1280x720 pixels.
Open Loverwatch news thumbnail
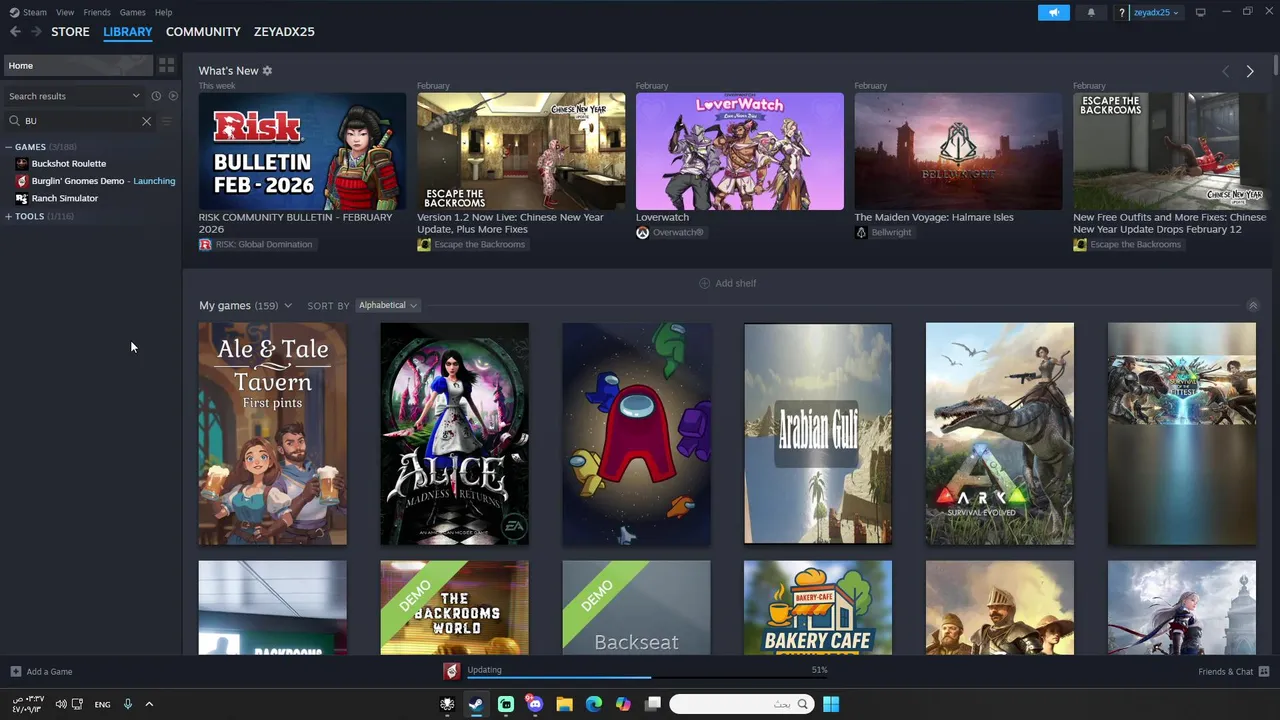(x=740, y=151)
